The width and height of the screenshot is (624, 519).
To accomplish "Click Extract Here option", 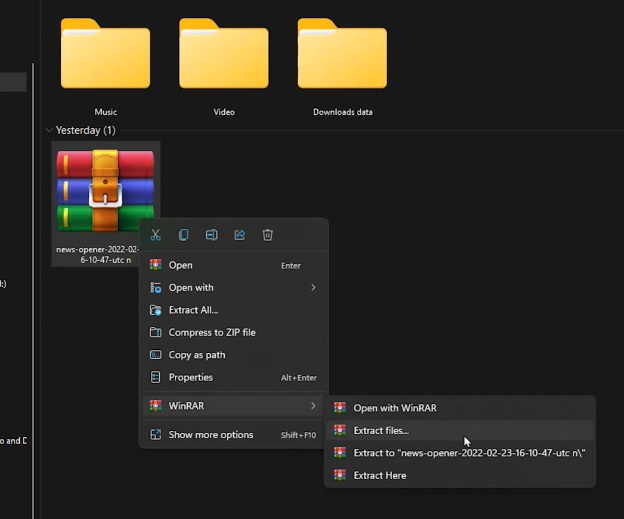I will (x=380, y=475).
